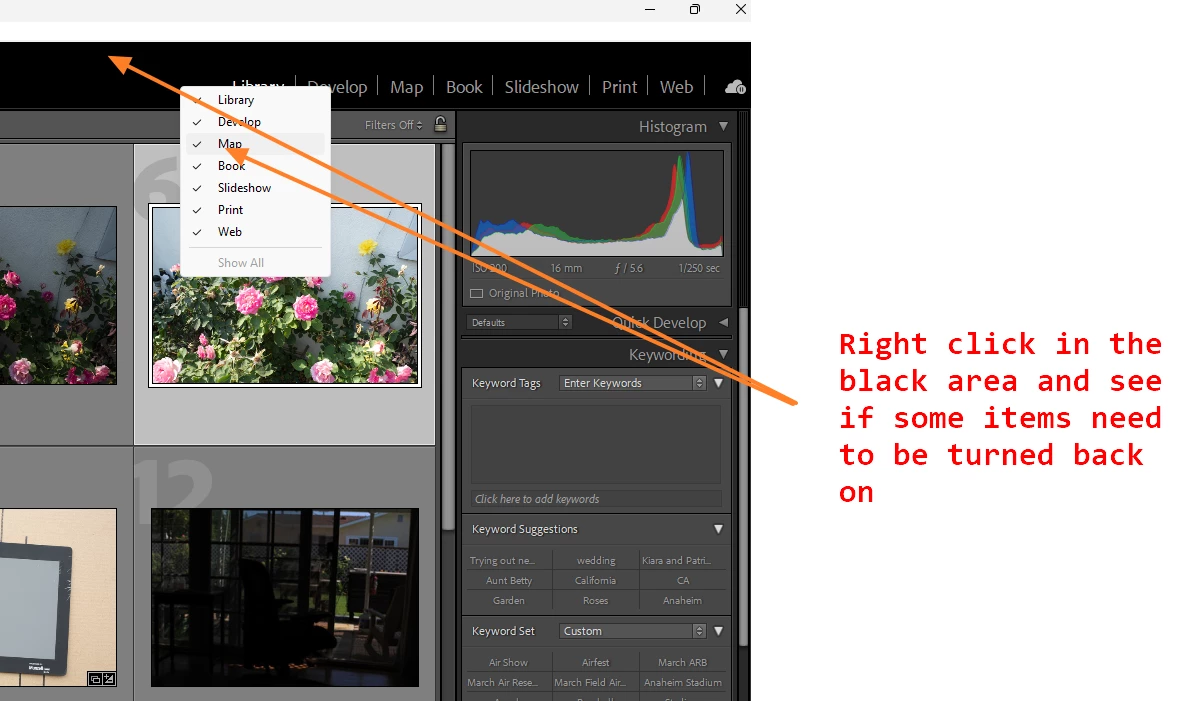Click the 1/250 sec shutter speed readout
This screenshot has width=1188, height=701.
click(x=699, y=268)
